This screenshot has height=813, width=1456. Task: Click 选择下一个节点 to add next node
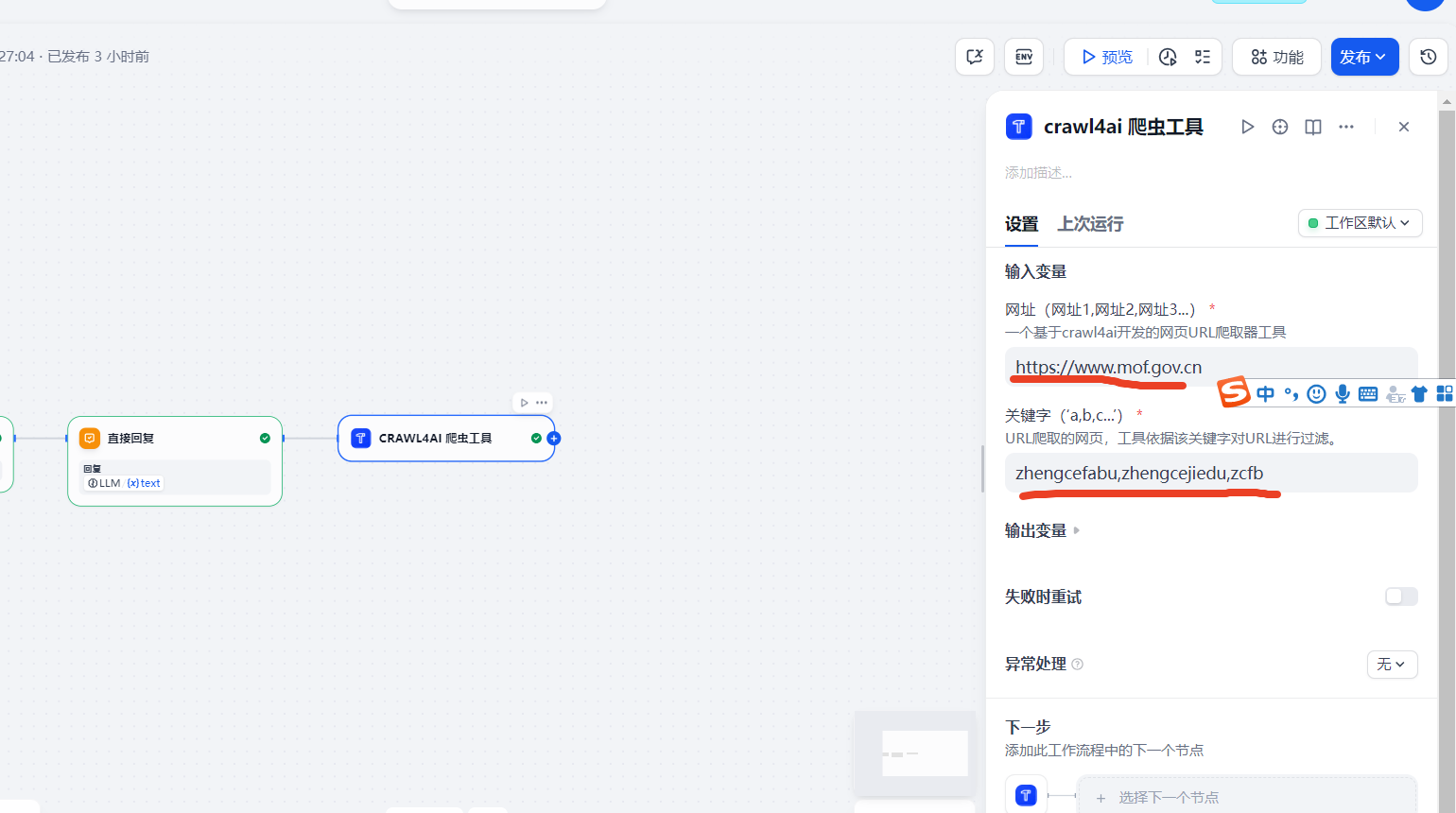tap(1246, 797)
